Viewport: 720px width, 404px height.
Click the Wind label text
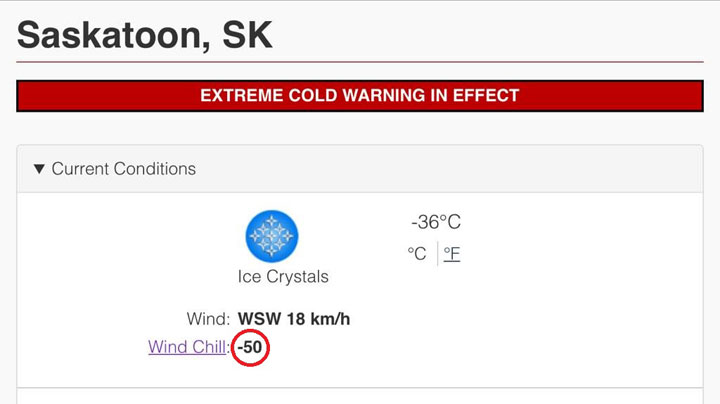pos(208,320)
